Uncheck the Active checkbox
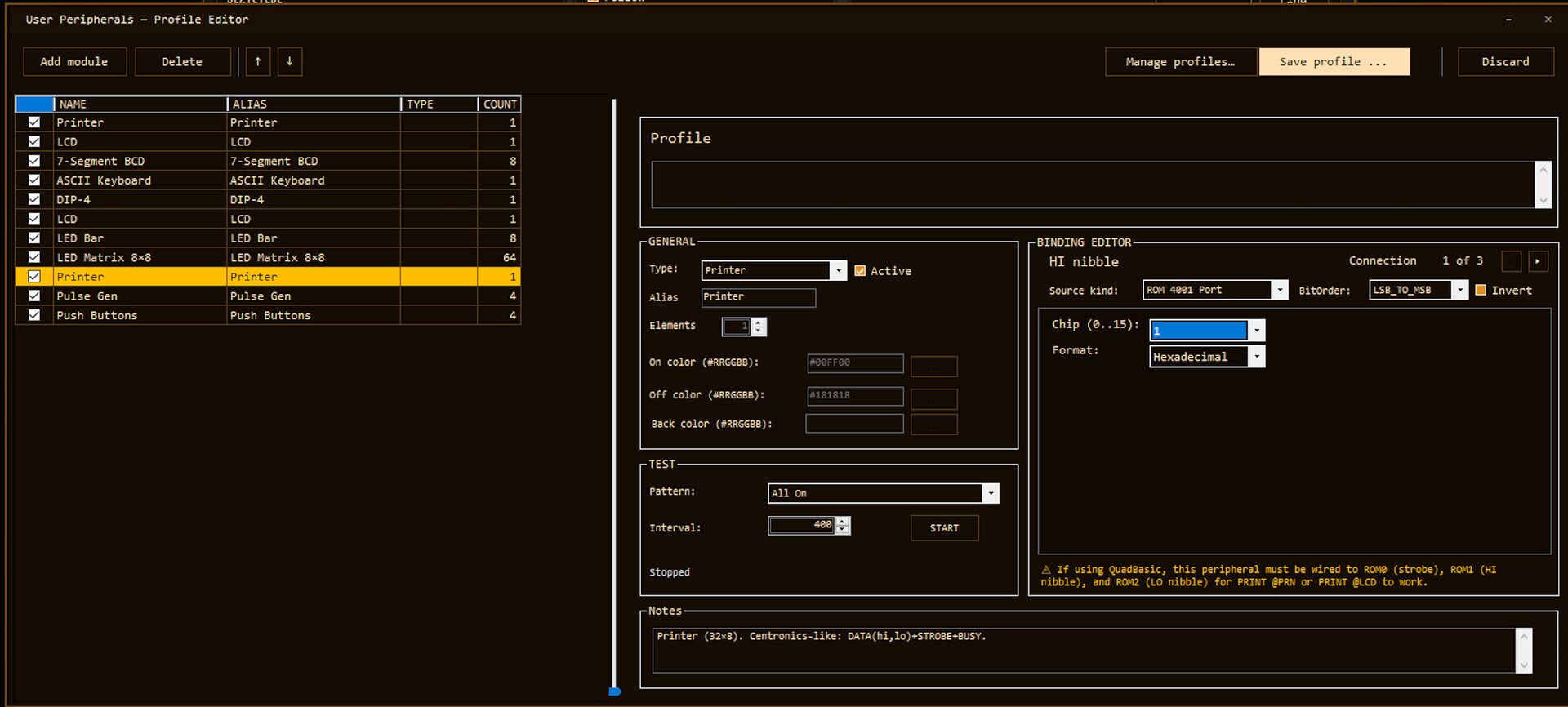Image resolution: width=1568 pixels, height=707 pixels. [860, 270]
